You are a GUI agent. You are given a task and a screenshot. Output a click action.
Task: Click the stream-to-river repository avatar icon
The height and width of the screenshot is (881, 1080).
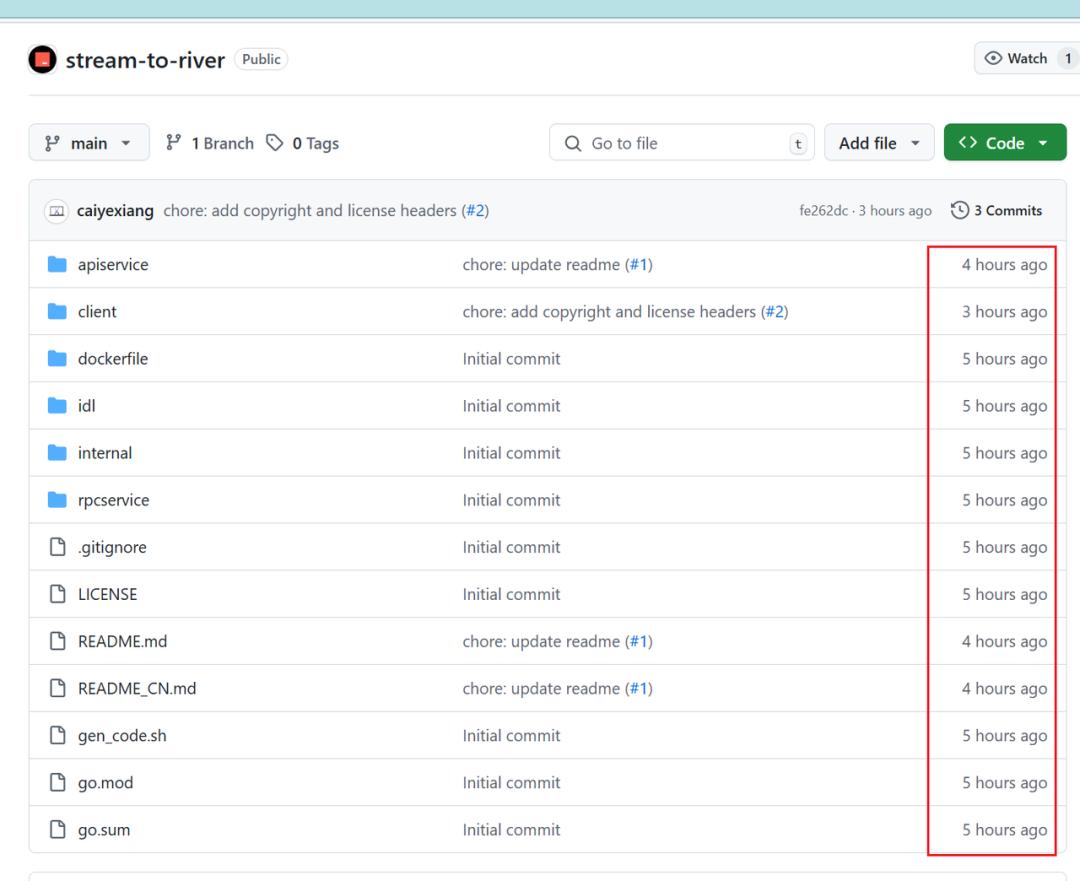(43, 59)
